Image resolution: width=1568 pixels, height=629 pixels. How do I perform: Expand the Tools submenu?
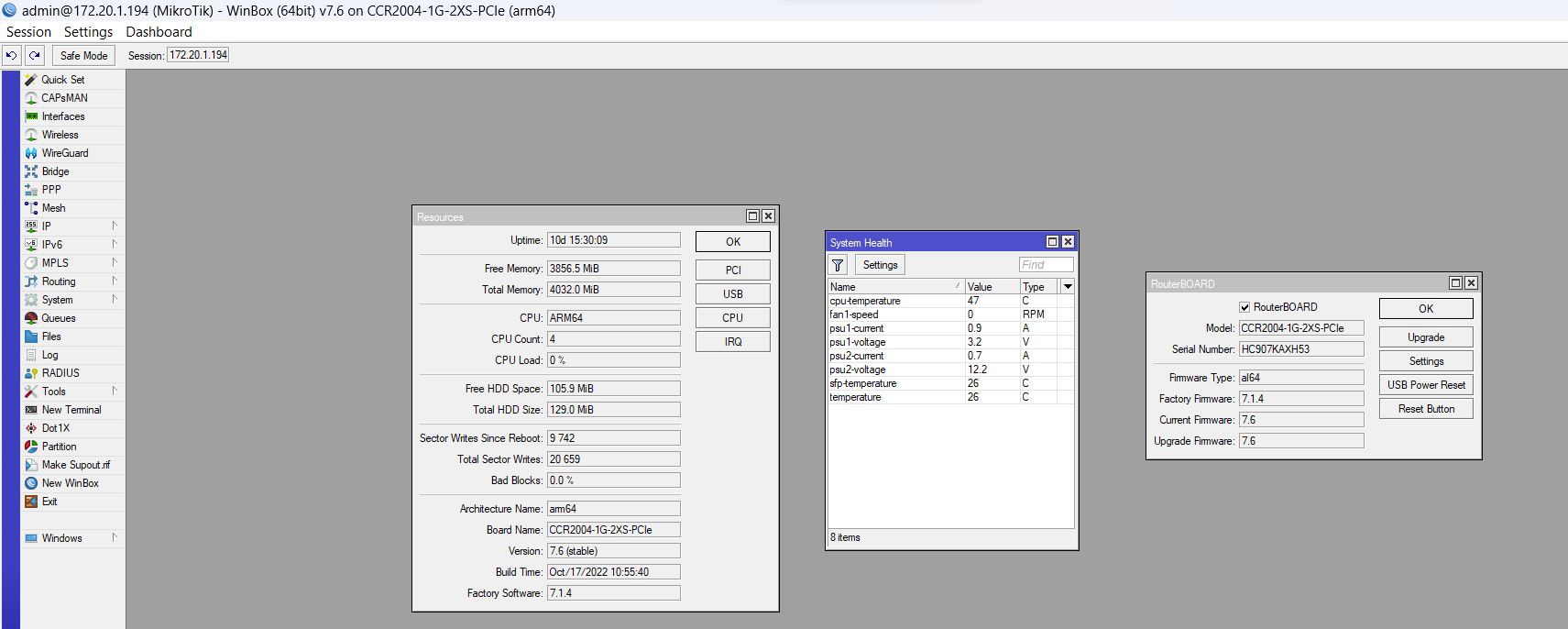[x=115, y=391]
